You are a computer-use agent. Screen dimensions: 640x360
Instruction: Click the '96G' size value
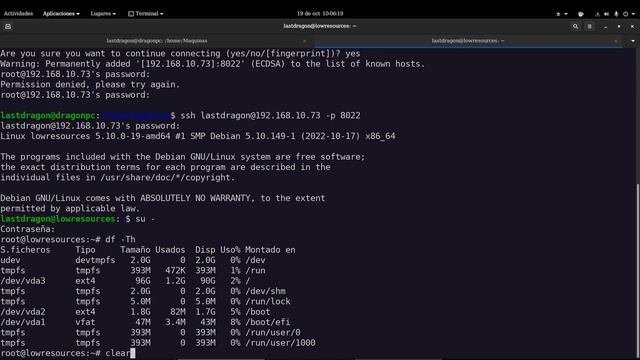coord(143,281)
